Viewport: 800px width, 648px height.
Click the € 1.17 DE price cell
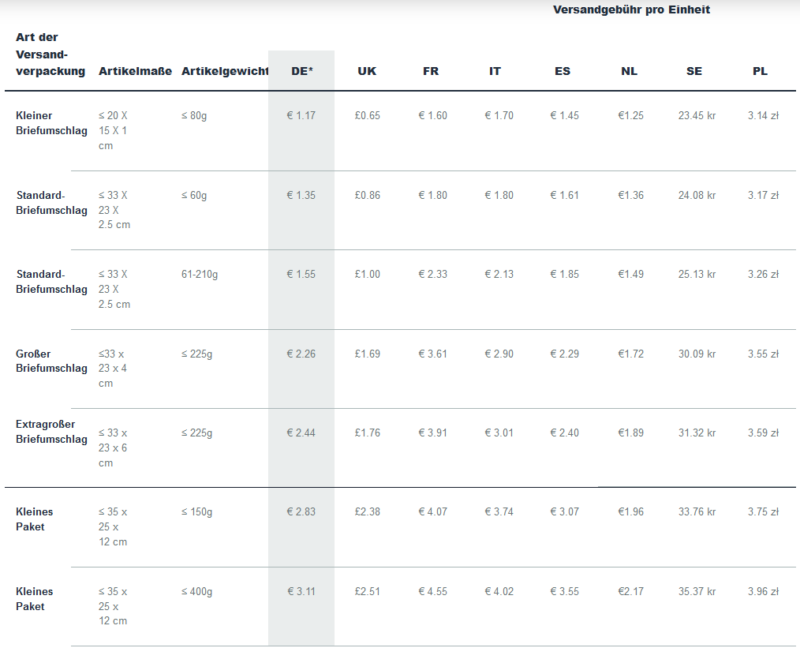[x=301, y=115]
